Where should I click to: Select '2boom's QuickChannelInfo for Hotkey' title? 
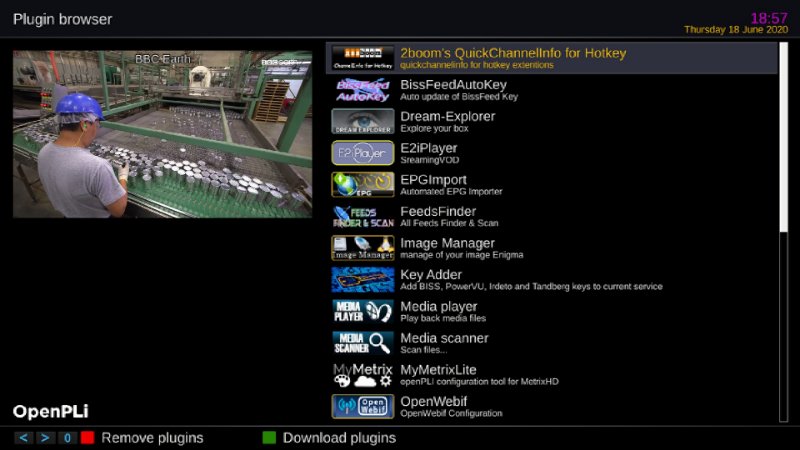coord(513,53)
